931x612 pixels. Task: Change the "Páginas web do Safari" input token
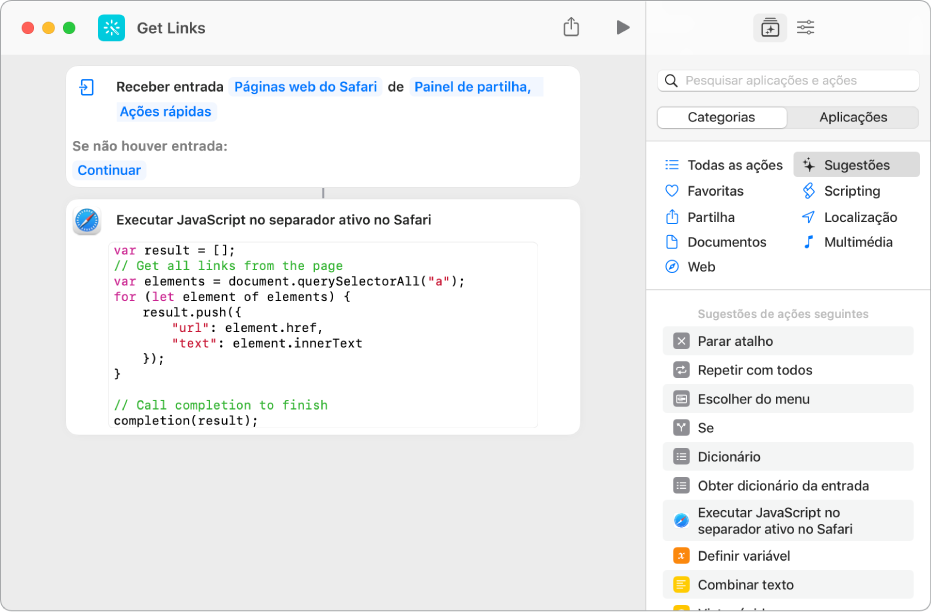(305, 86)
